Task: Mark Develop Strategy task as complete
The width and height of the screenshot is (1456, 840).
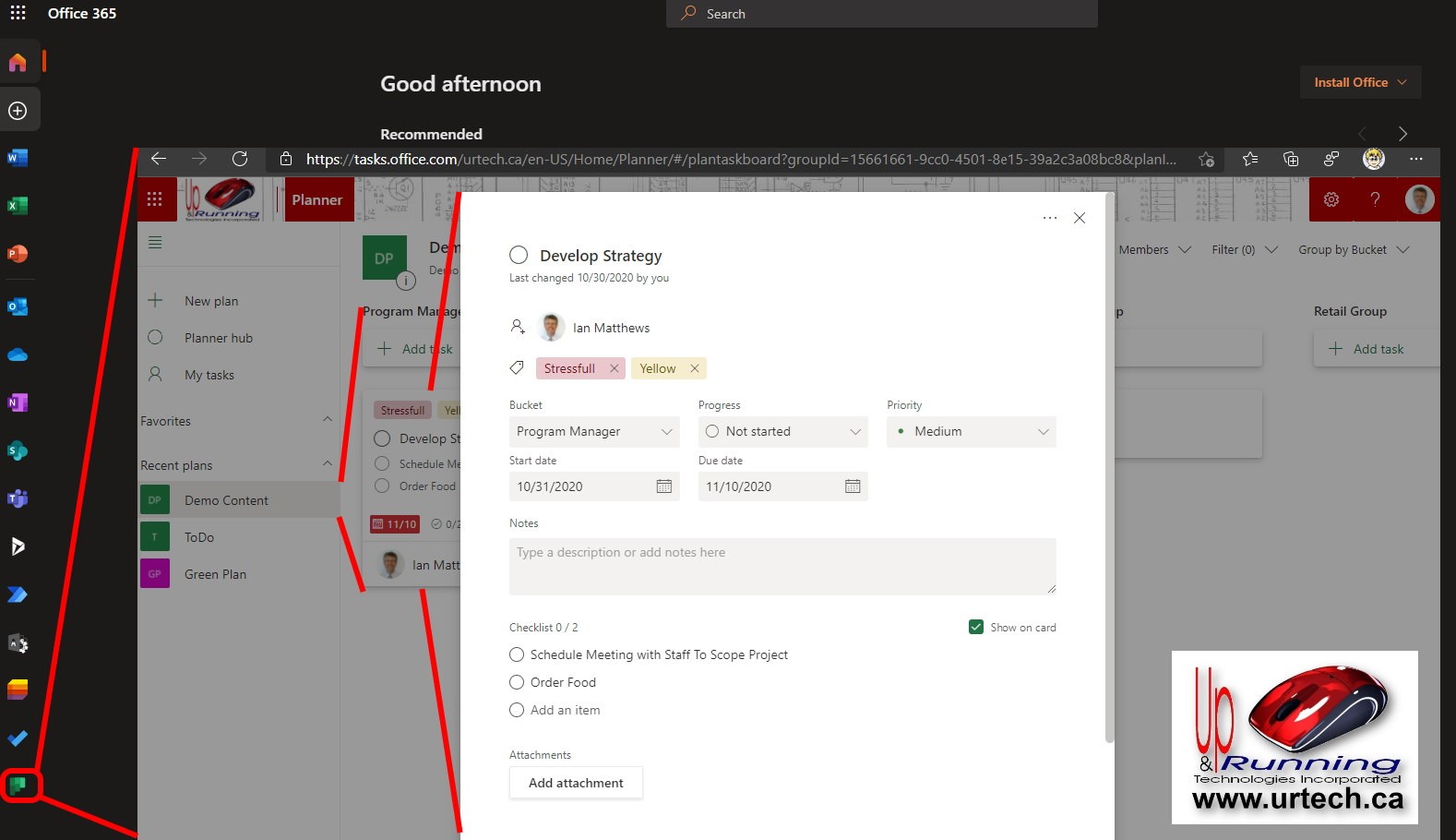Action: [519, 256]
